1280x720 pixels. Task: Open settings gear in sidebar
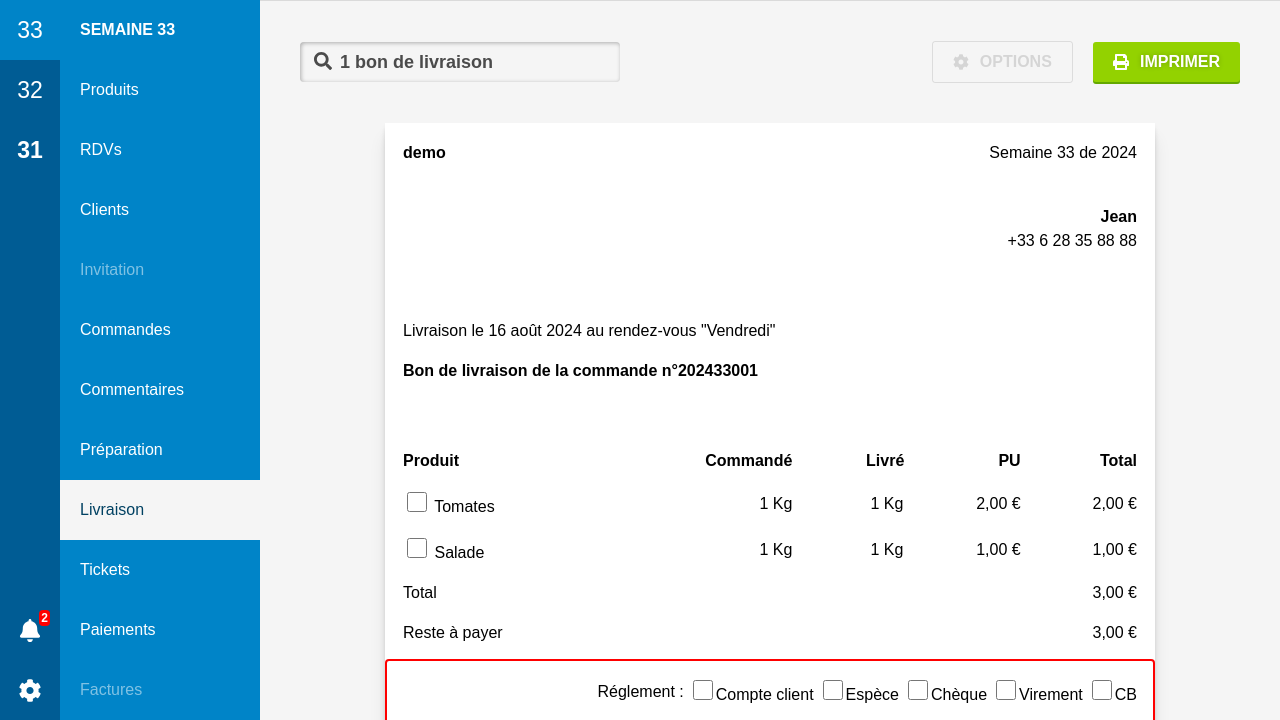pos(30,690)
